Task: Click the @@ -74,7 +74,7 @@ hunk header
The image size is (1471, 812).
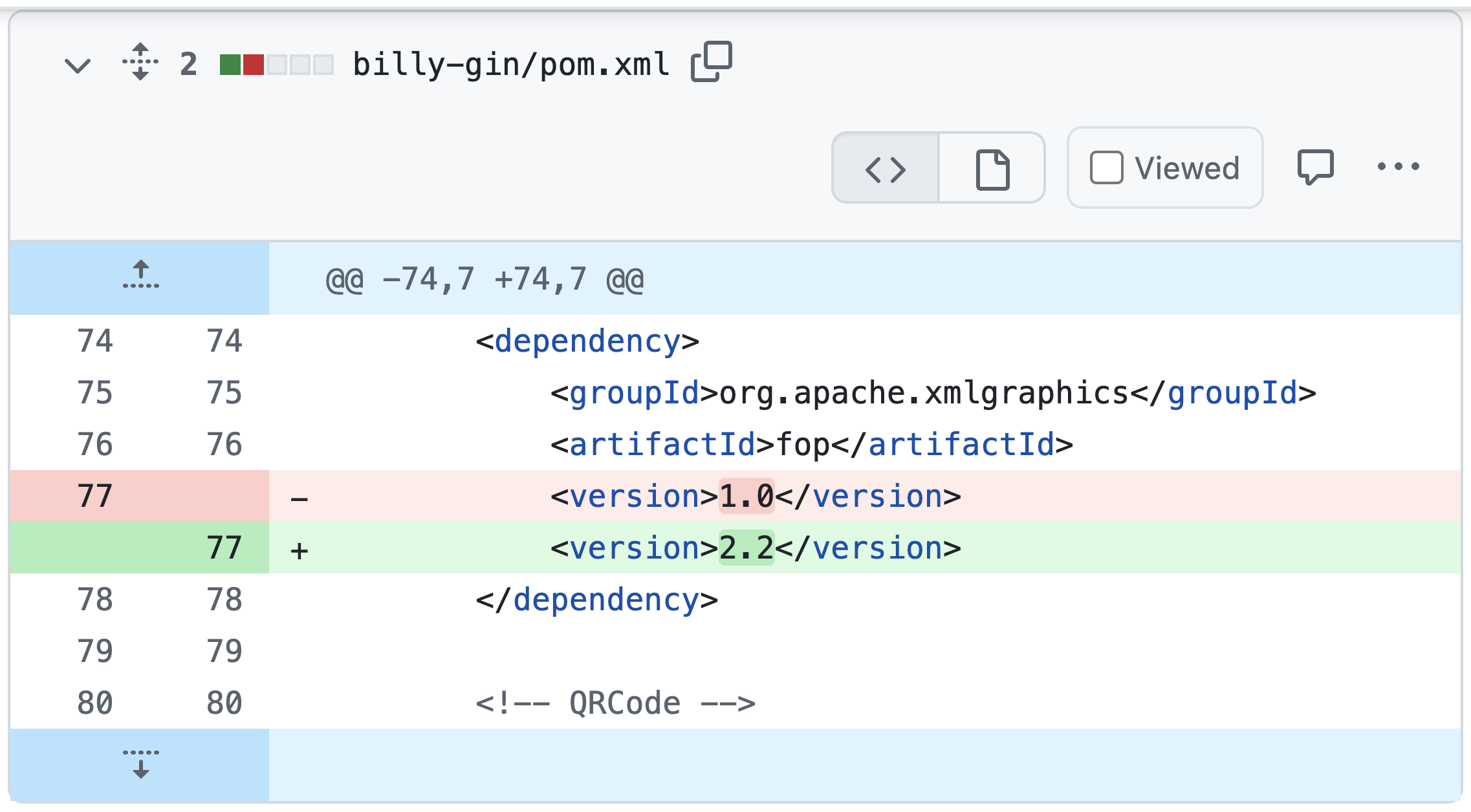Action: 485,280
